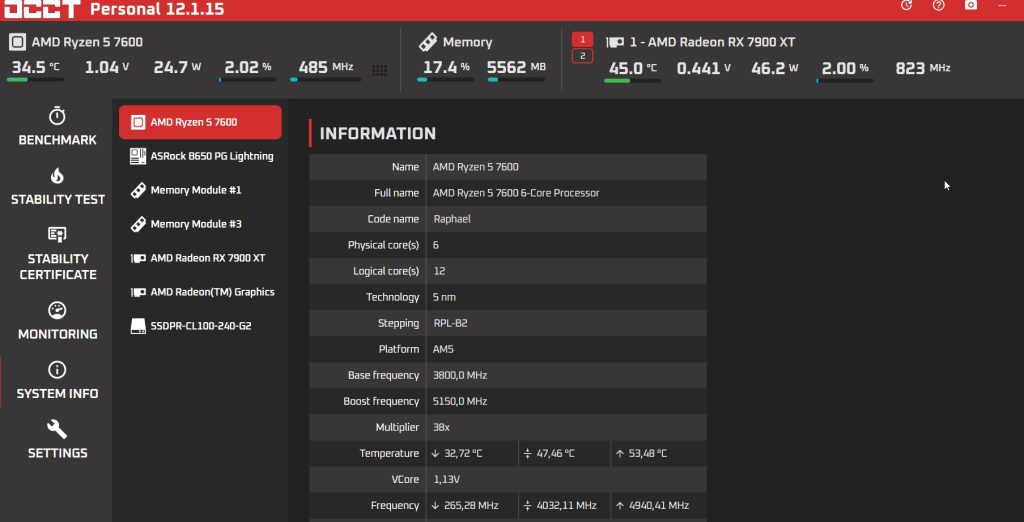Click the GPU temperature bar under 45.0 °C

pyautogui.click(x=632, y=80)
